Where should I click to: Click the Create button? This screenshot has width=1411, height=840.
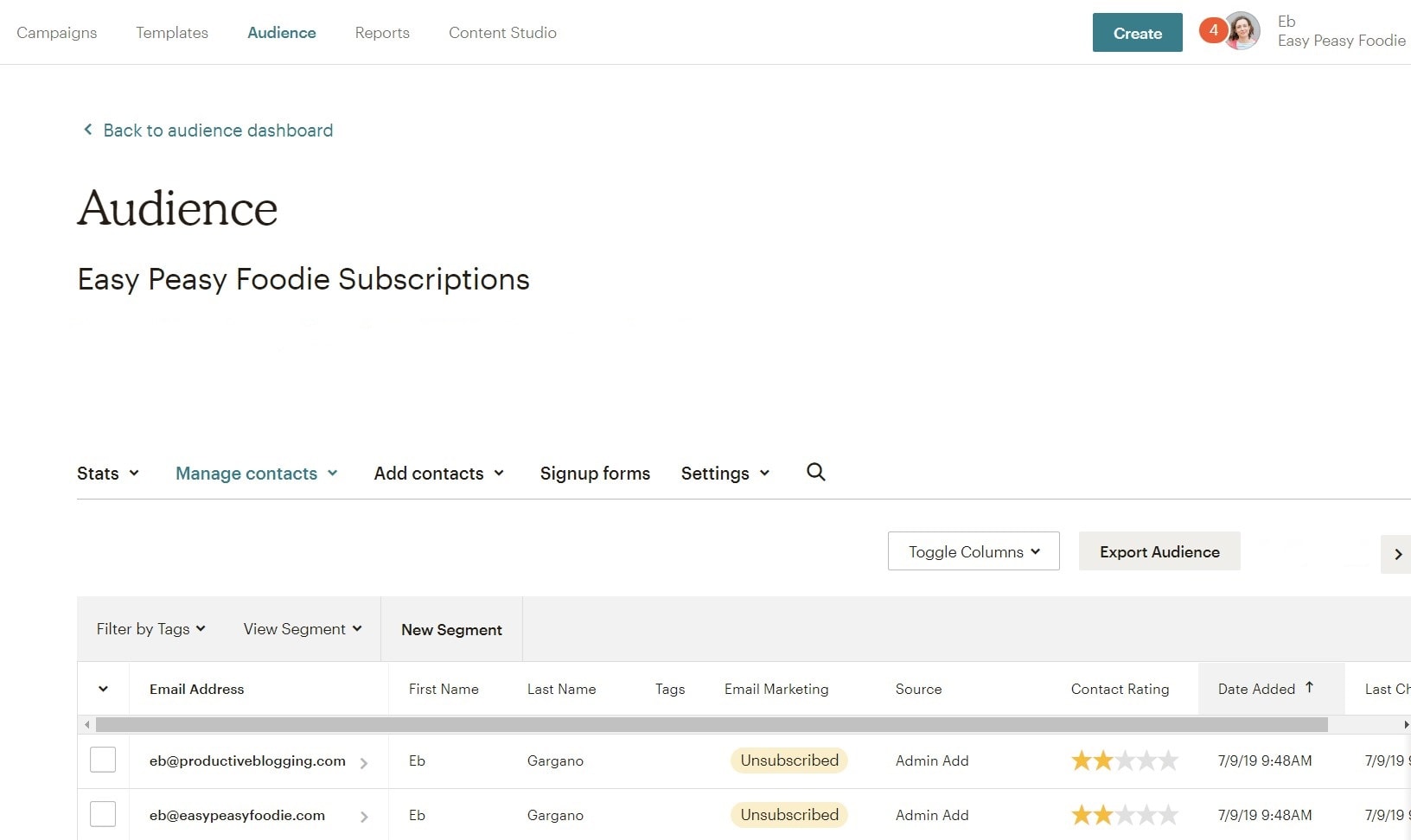click(1137, 33)
